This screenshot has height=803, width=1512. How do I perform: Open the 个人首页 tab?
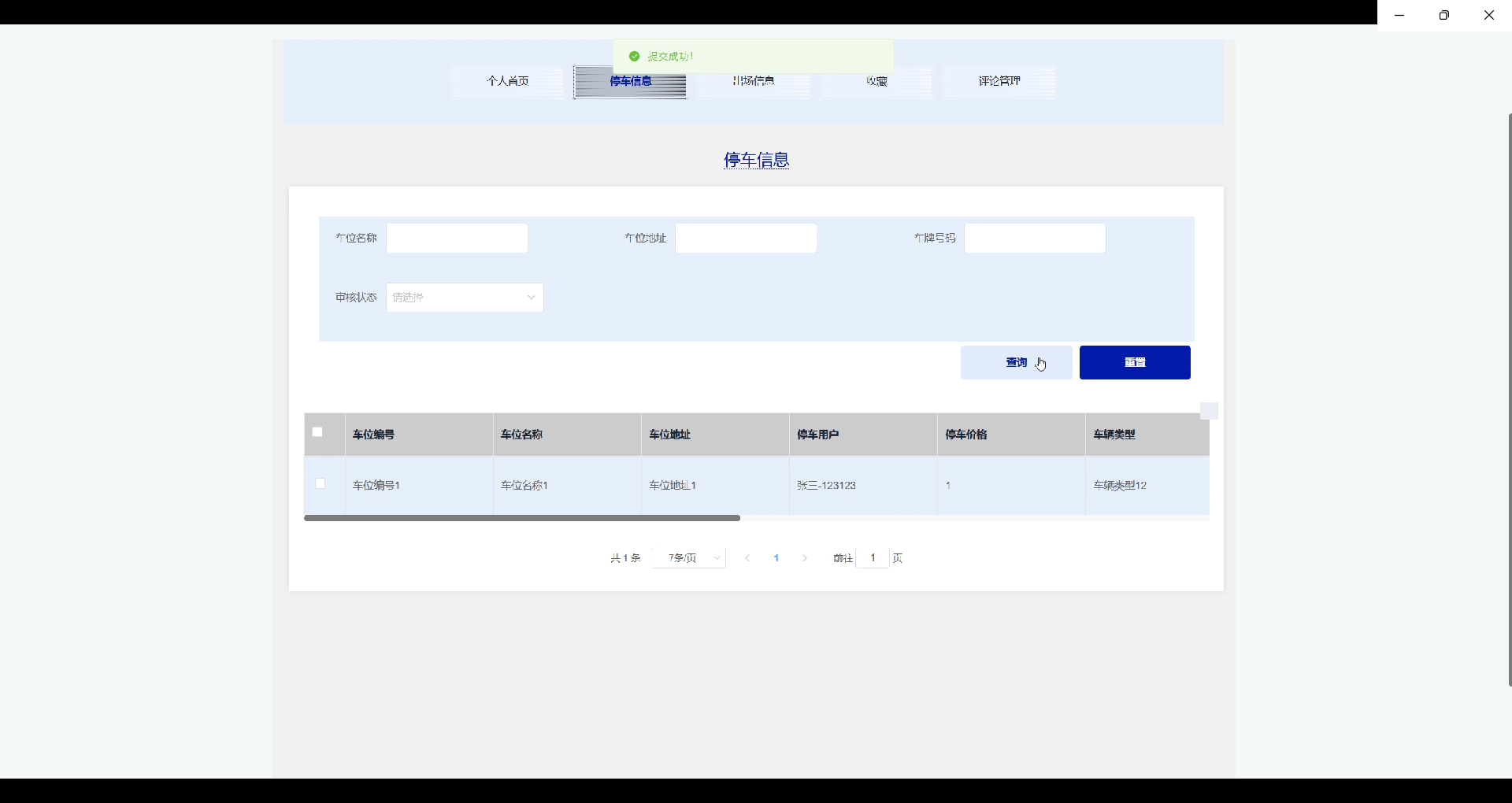pyautogui.click(x=508, y=82)
